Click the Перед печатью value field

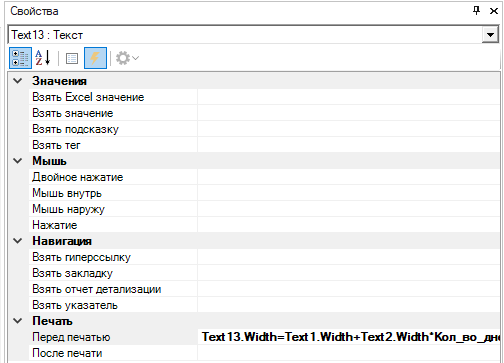(349, 337)
